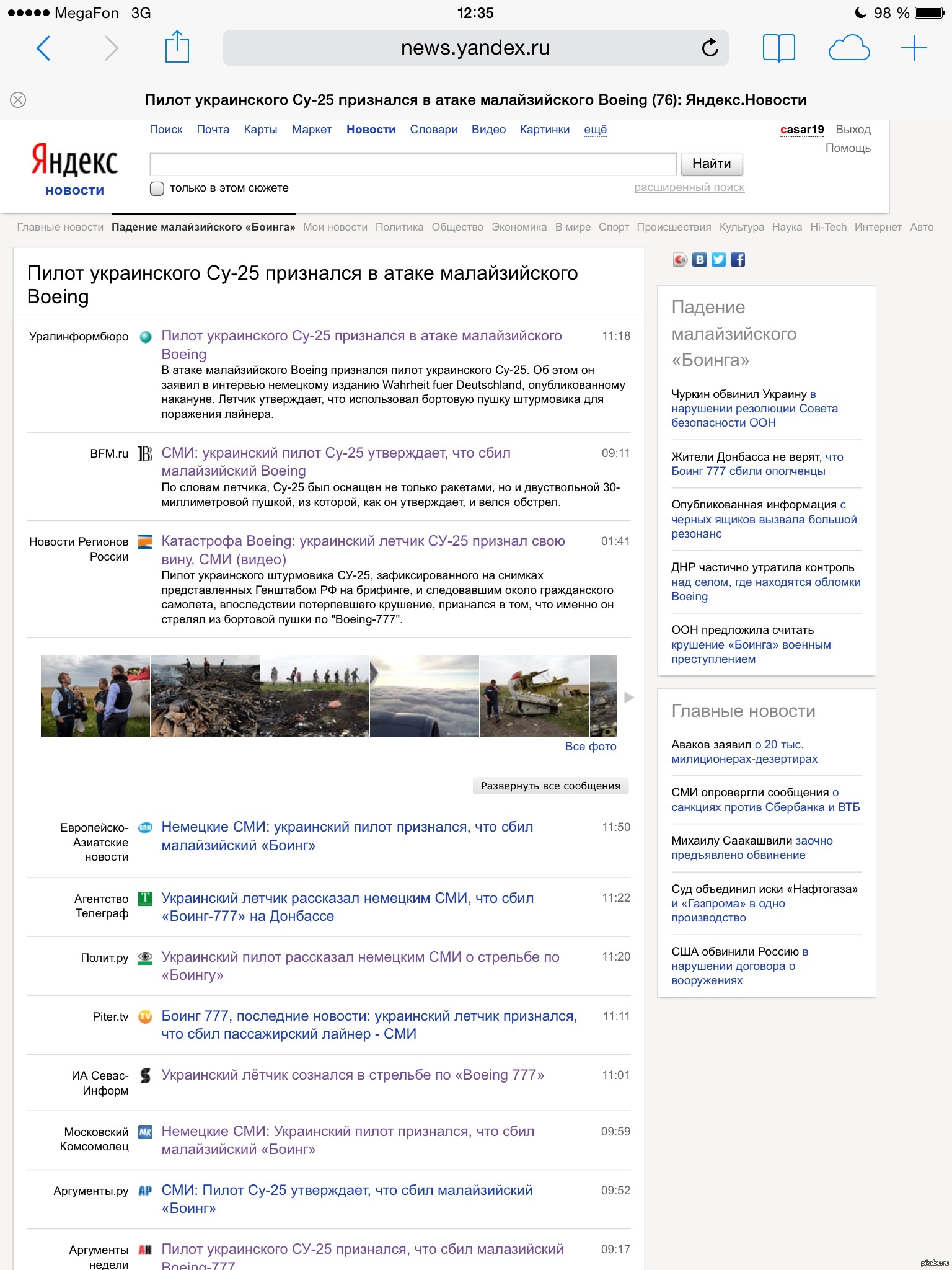Open 'Картинки' service link
The image size is (952, 1270).
545,130
